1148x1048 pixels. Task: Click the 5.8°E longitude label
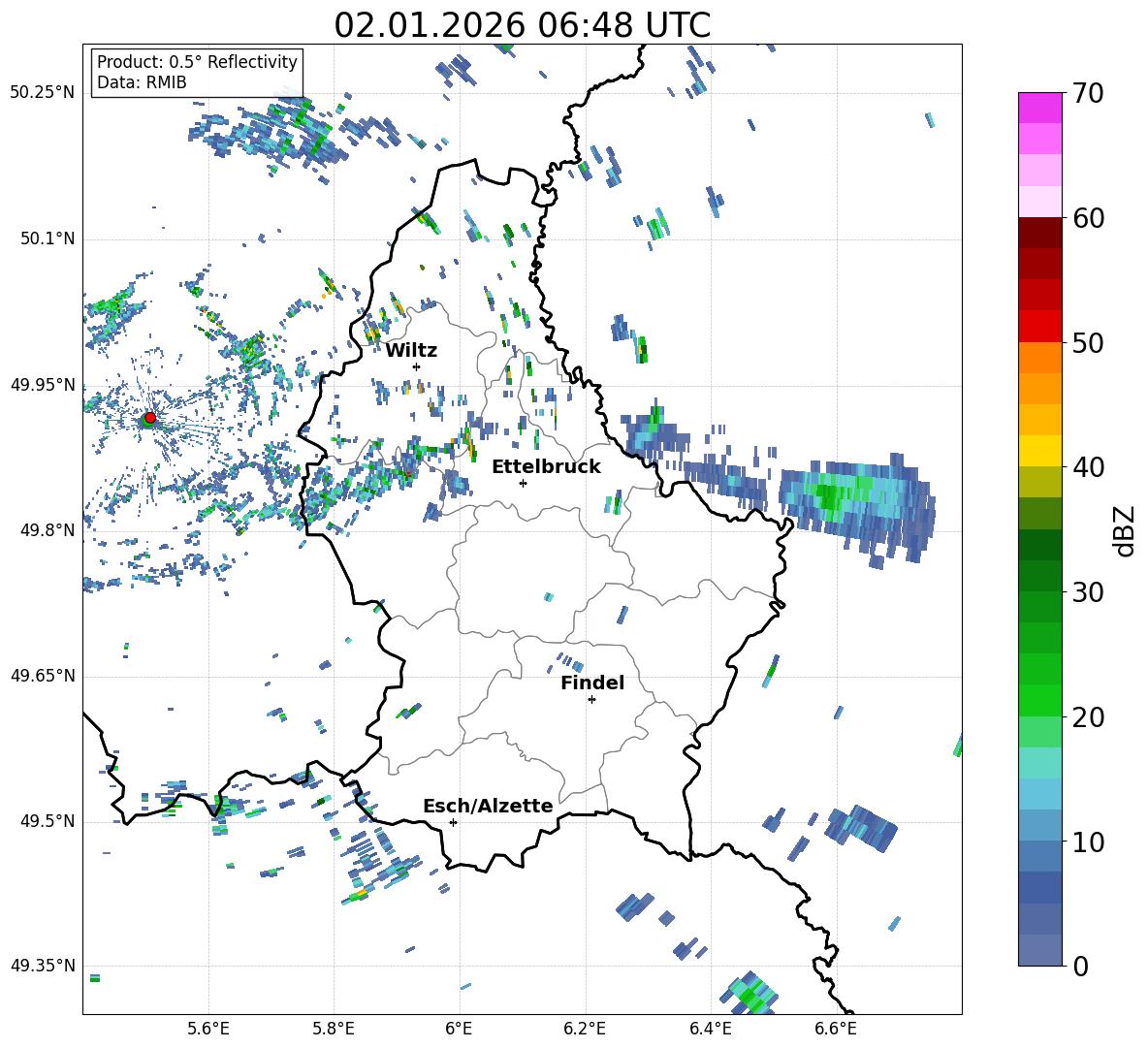click(x=334, y=1029)
